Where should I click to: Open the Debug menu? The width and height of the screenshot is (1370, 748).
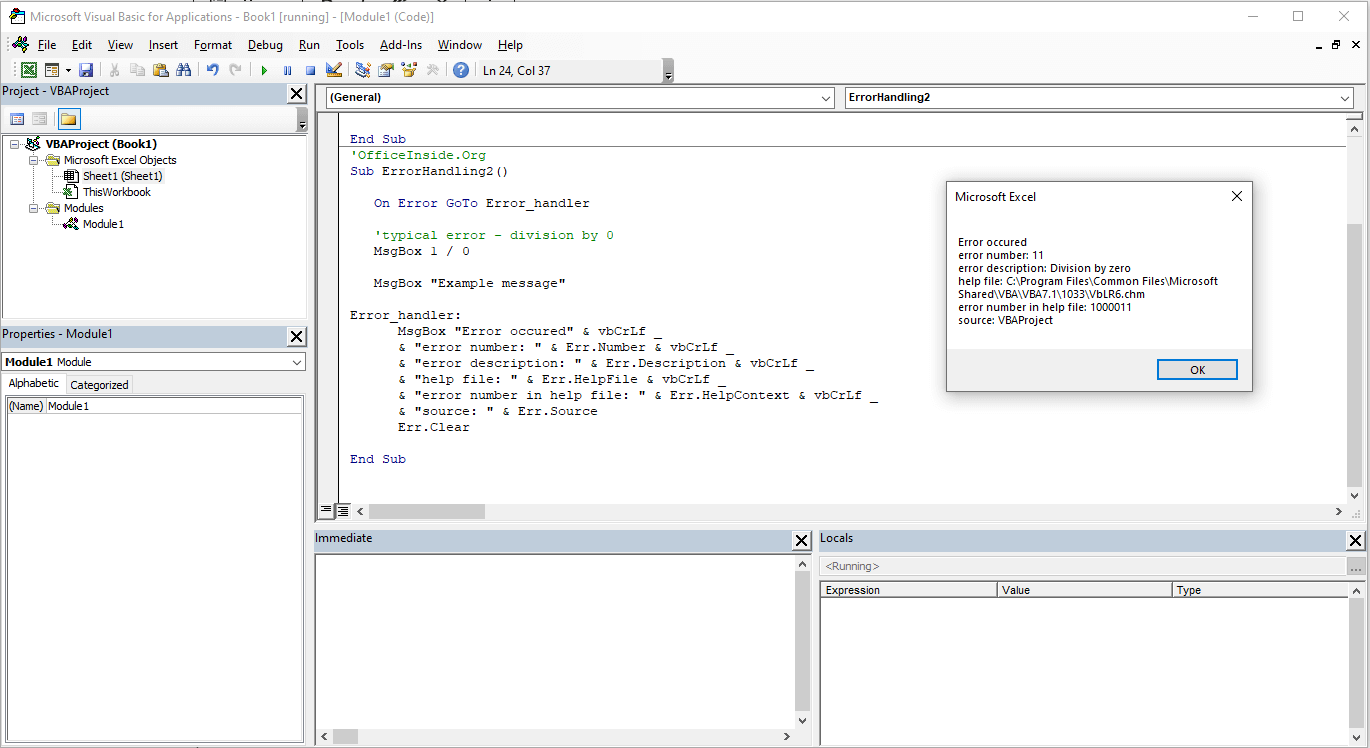pyautogui.click(x=265, y=45)
